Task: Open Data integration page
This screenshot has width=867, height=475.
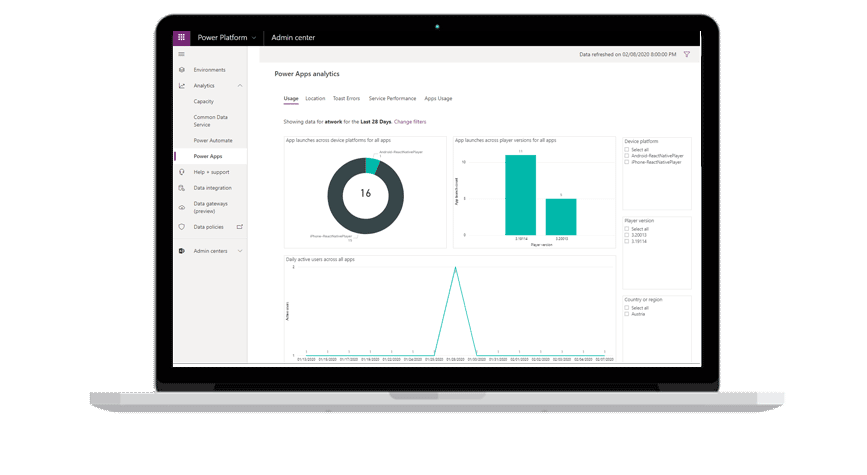Action: pos(212,188)
